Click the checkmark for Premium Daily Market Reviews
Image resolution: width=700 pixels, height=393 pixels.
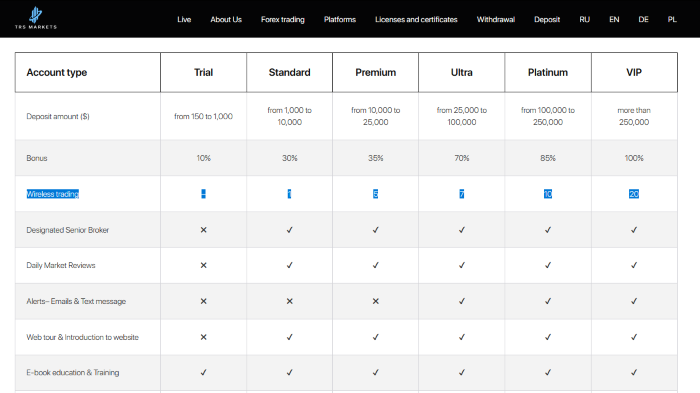coord(375,265)
